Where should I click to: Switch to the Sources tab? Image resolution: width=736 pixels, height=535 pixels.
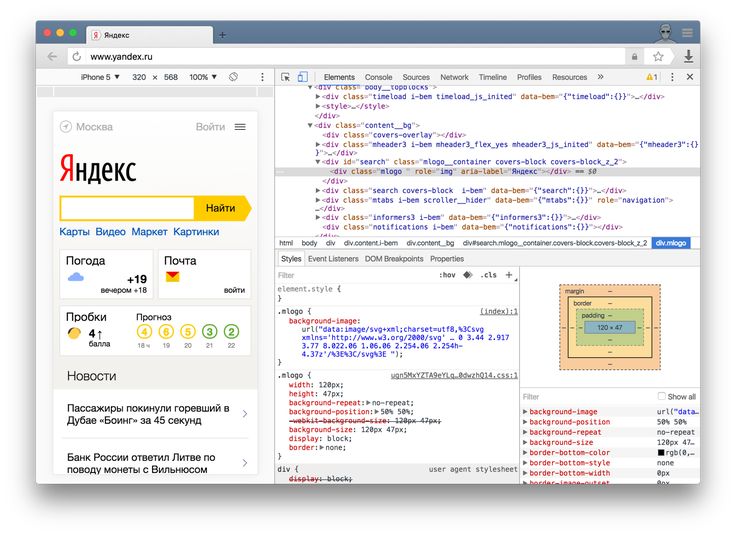point(416,77)
